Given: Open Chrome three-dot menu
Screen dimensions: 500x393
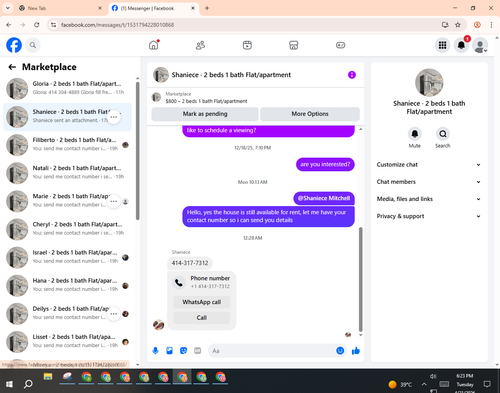Looking at the screenshot, I should [491, 25].
